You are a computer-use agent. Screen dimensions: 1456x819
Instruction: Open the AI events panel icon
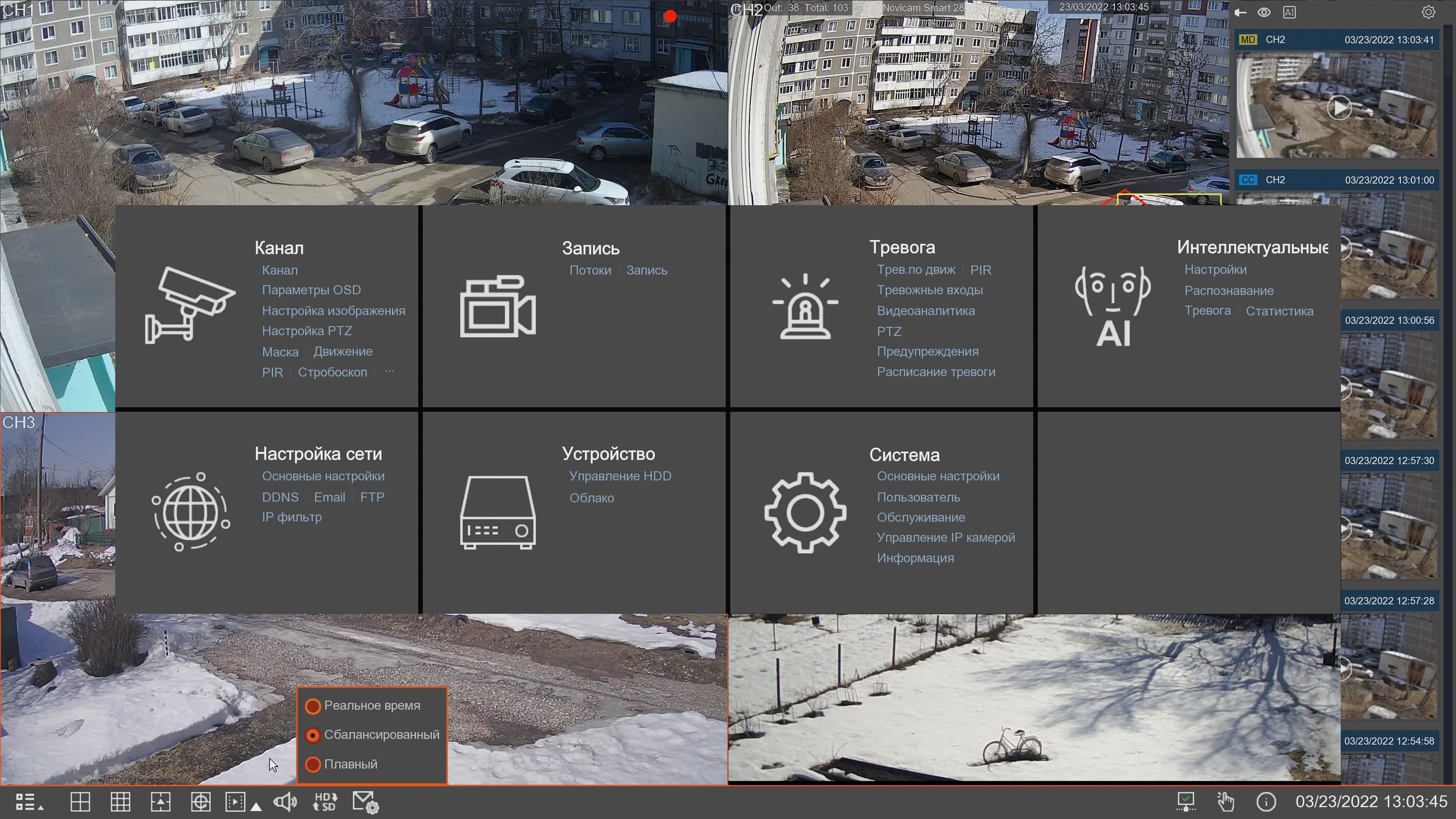(1289, 12)
